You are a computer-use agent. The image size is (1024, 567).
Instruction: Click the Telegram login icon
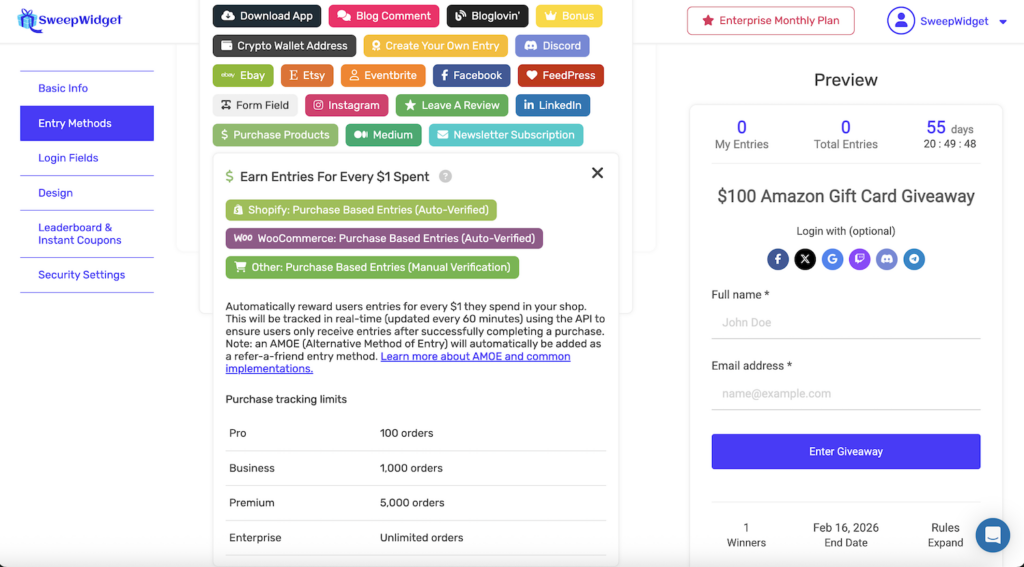point(913,260)
